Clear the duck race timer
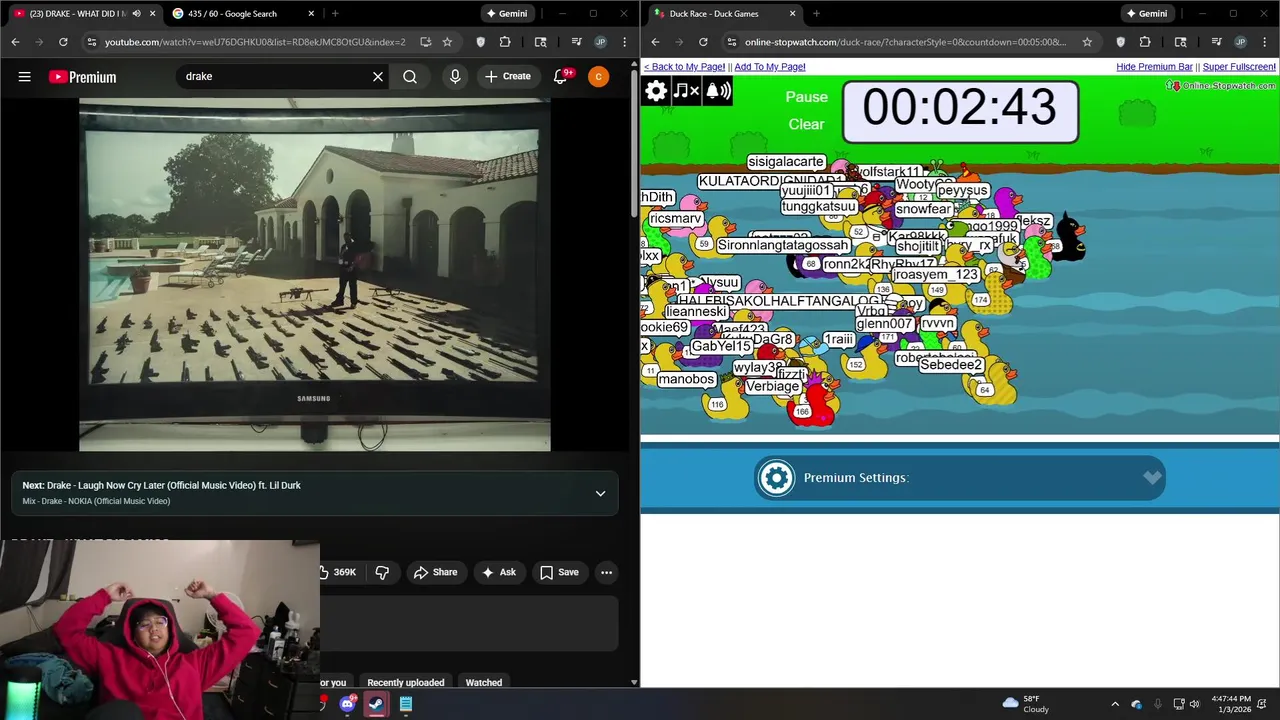This screenshot has height=720, width=1280. (807, 124)
